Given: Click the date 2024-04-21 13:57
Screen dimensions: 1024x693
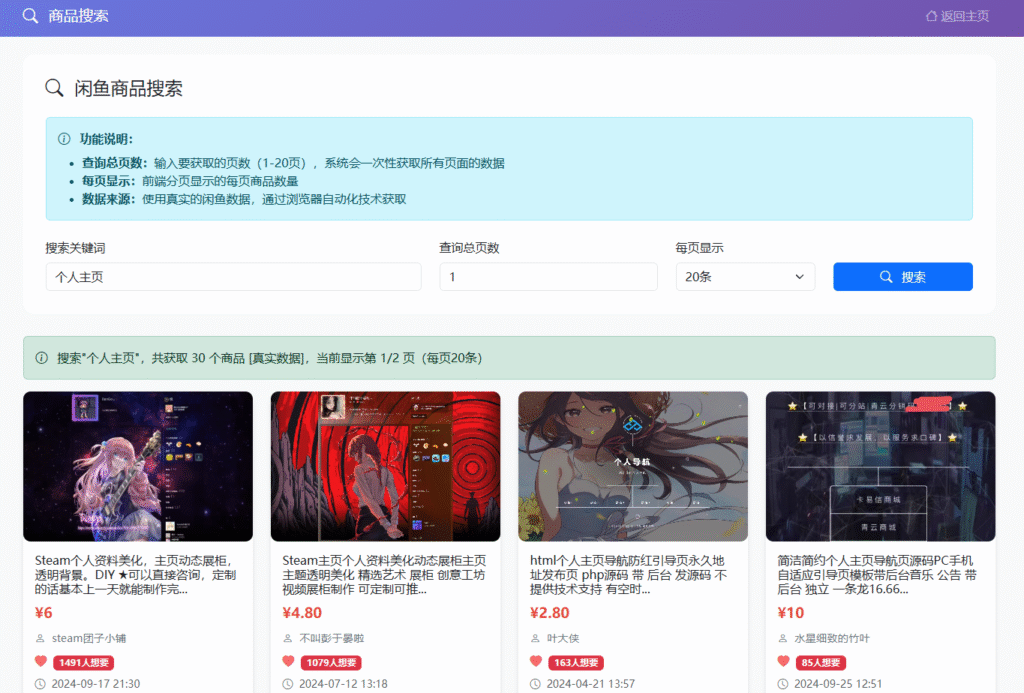Looking at the screenshot, I should 591,684.
